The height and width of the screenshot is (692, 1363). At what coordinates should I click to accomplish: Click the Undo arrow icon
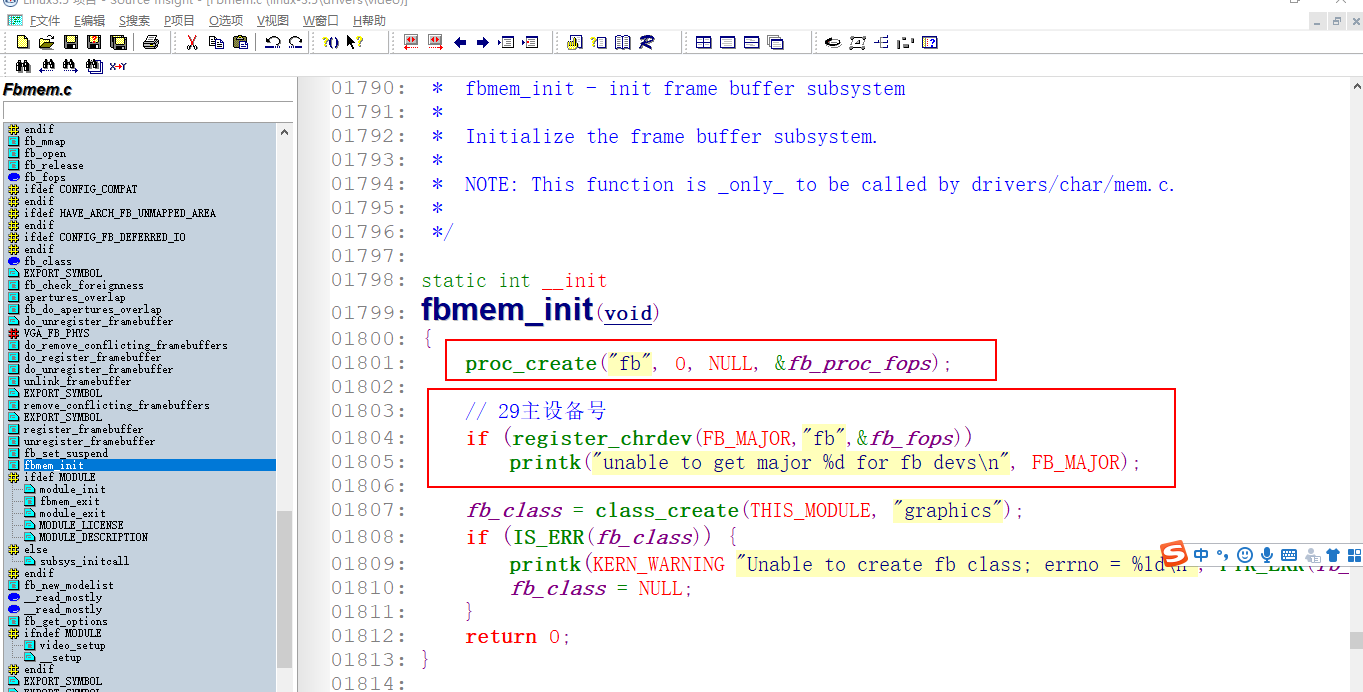pos(272,42)
